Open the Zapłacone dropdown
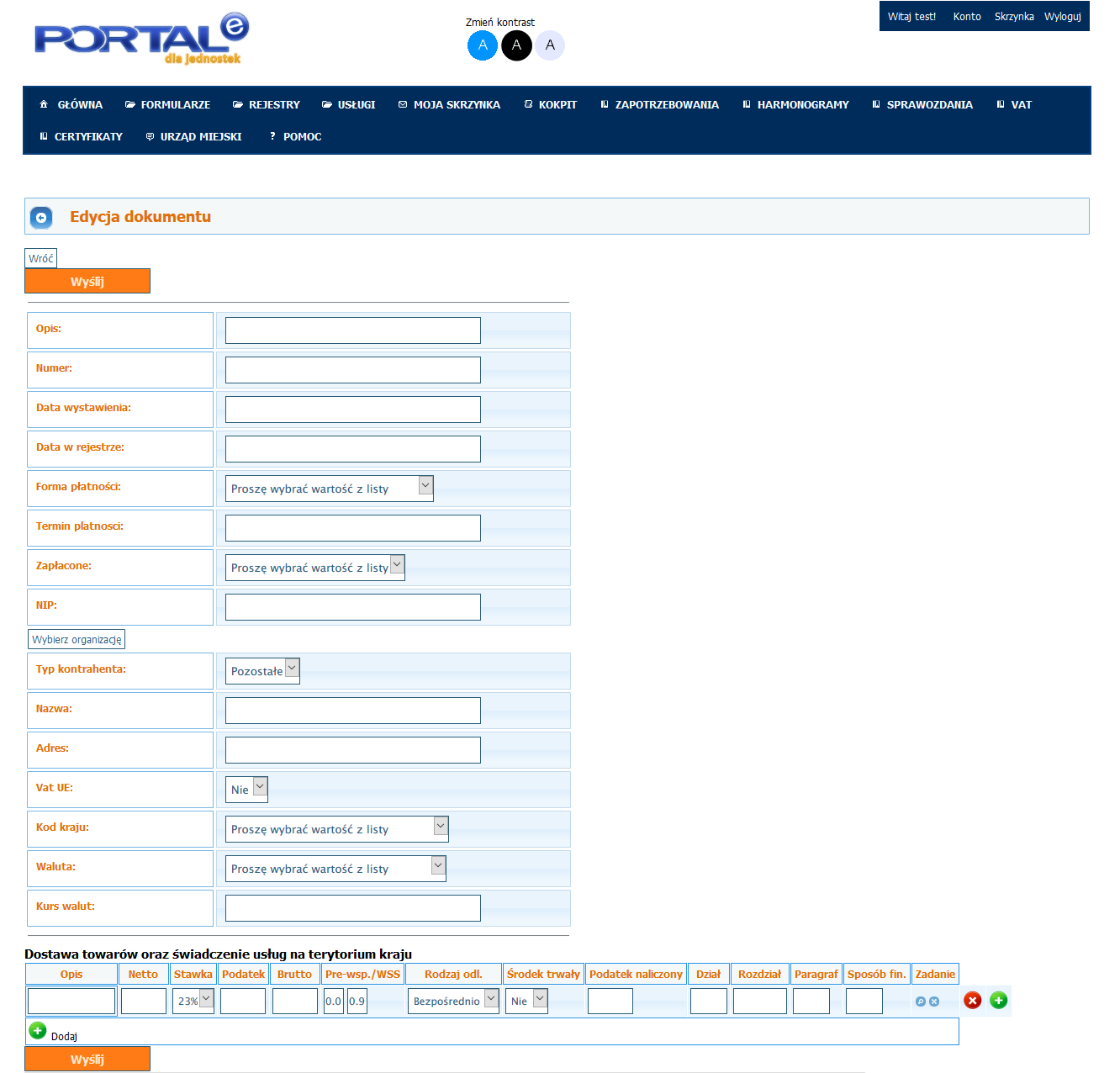 tap(315, 568)
